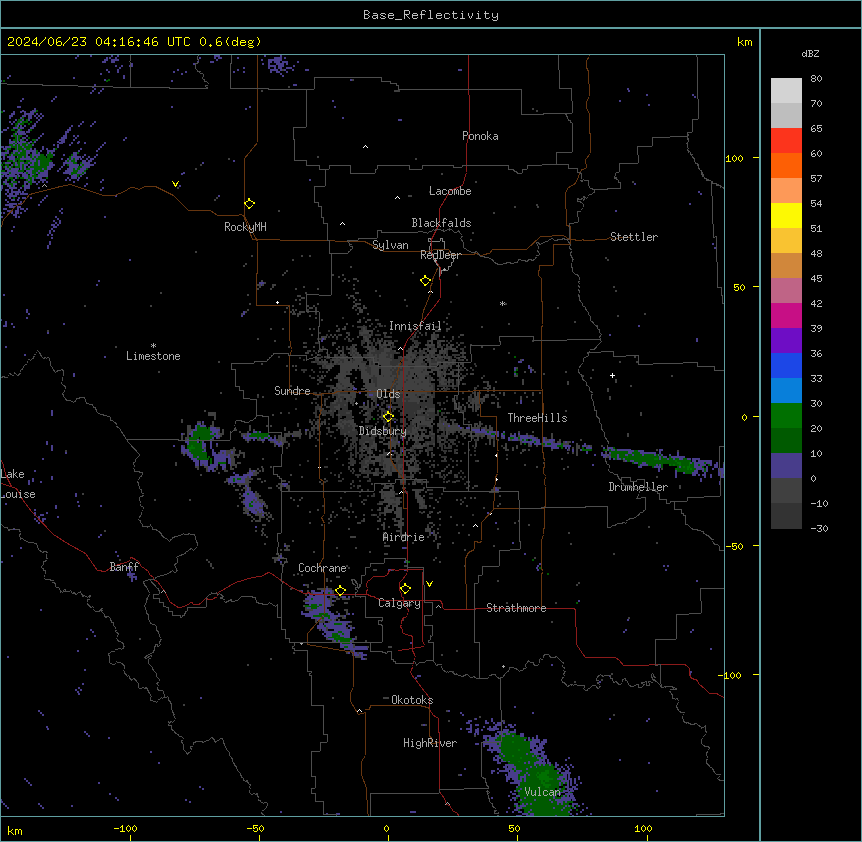This screenshot has height=842, width=862.
Task: Click the -30 value at legend bottom
Action: tap(819, 528)
